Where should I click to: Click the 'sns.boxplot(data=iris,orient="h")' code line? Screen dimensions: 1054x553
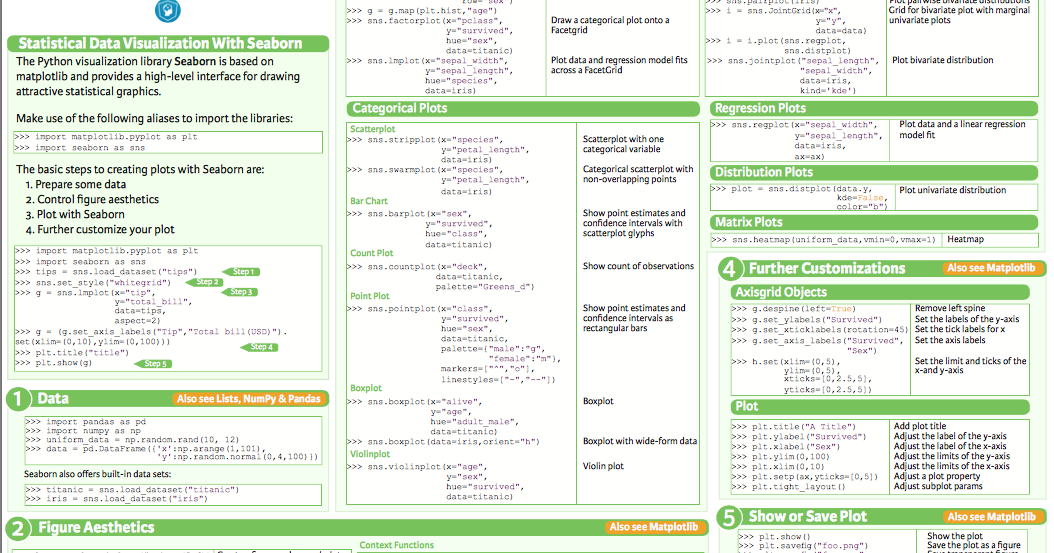[x=443, y=442]
